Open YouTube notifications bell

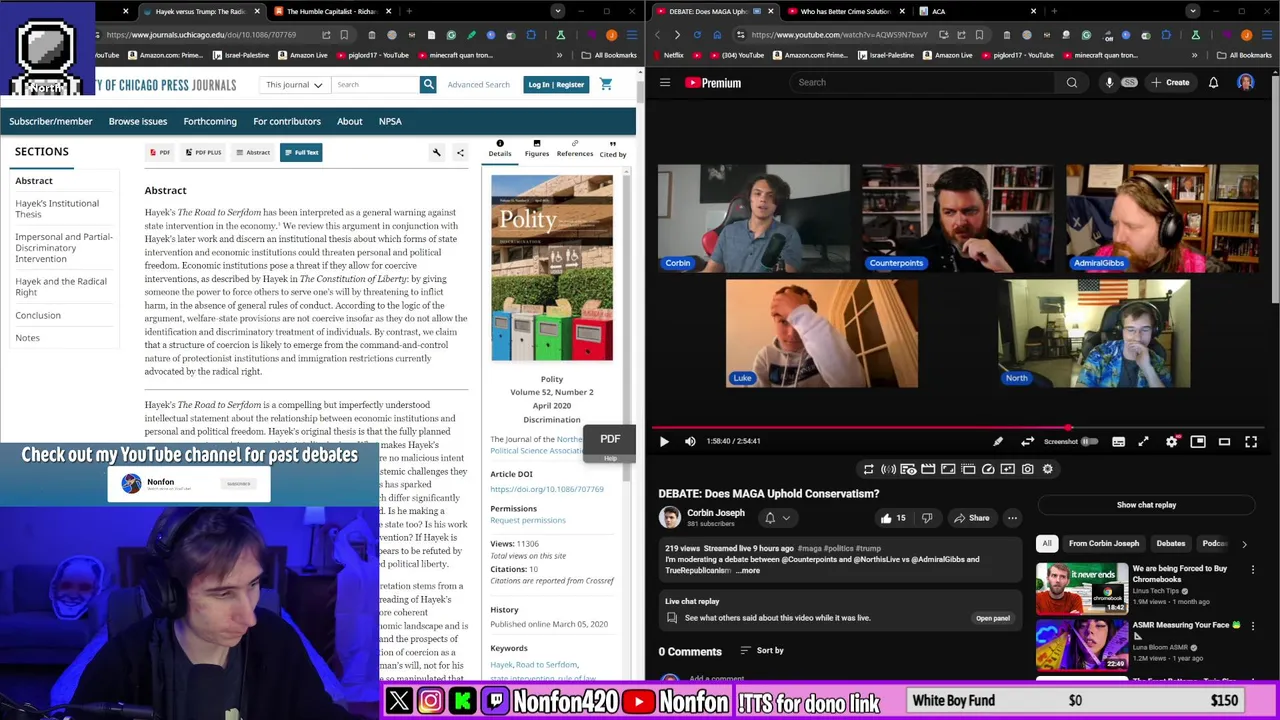[1213, 83]
